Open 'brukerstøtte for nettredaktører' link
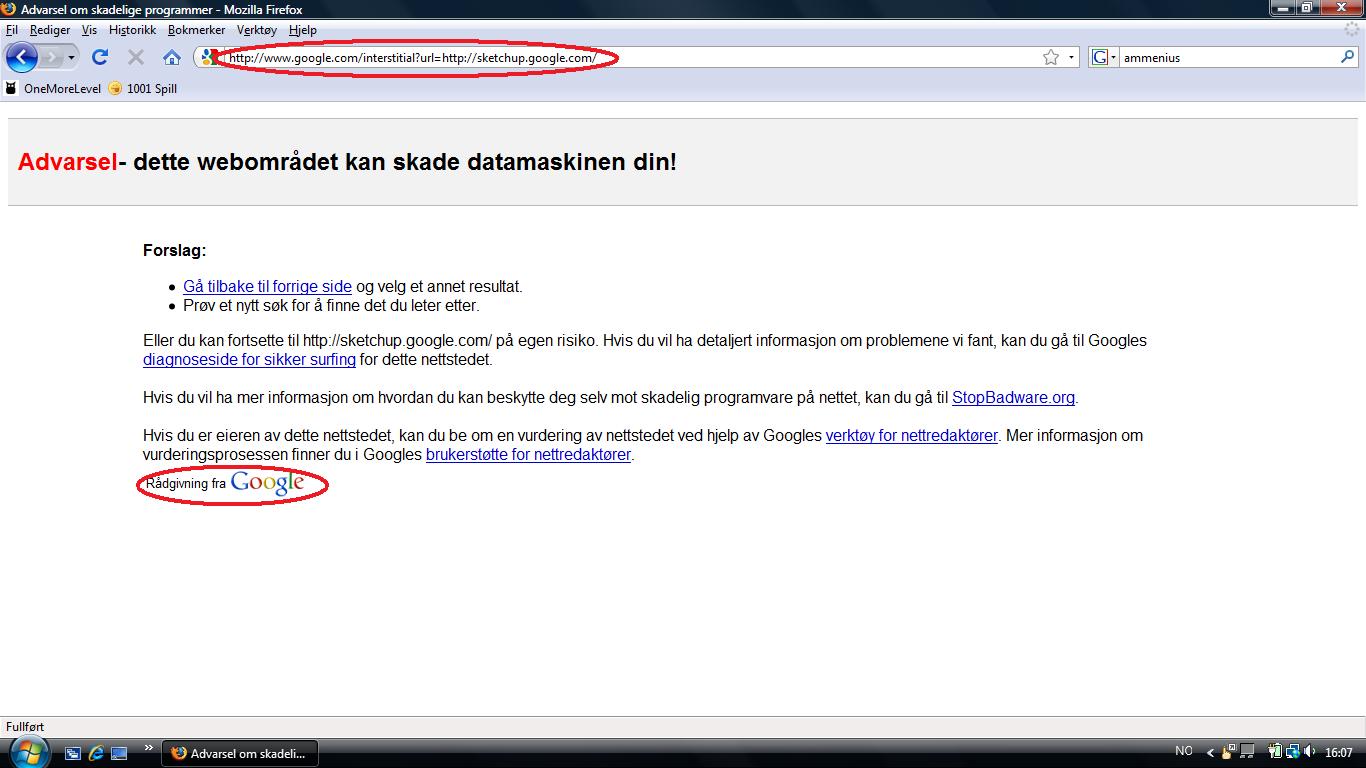This screenshot has height=768, width=1366. (528, 454)
